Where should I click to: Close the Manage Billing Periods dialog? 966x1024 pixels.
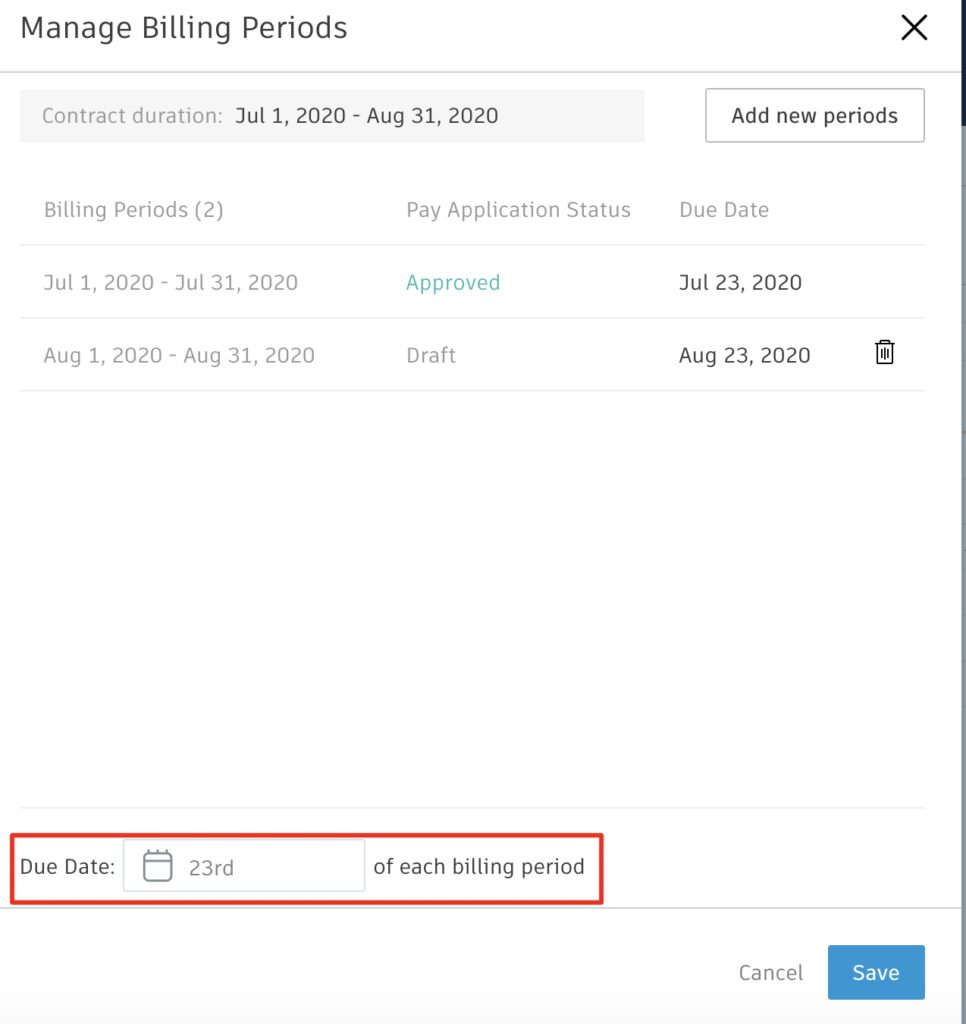pos(914,27)
